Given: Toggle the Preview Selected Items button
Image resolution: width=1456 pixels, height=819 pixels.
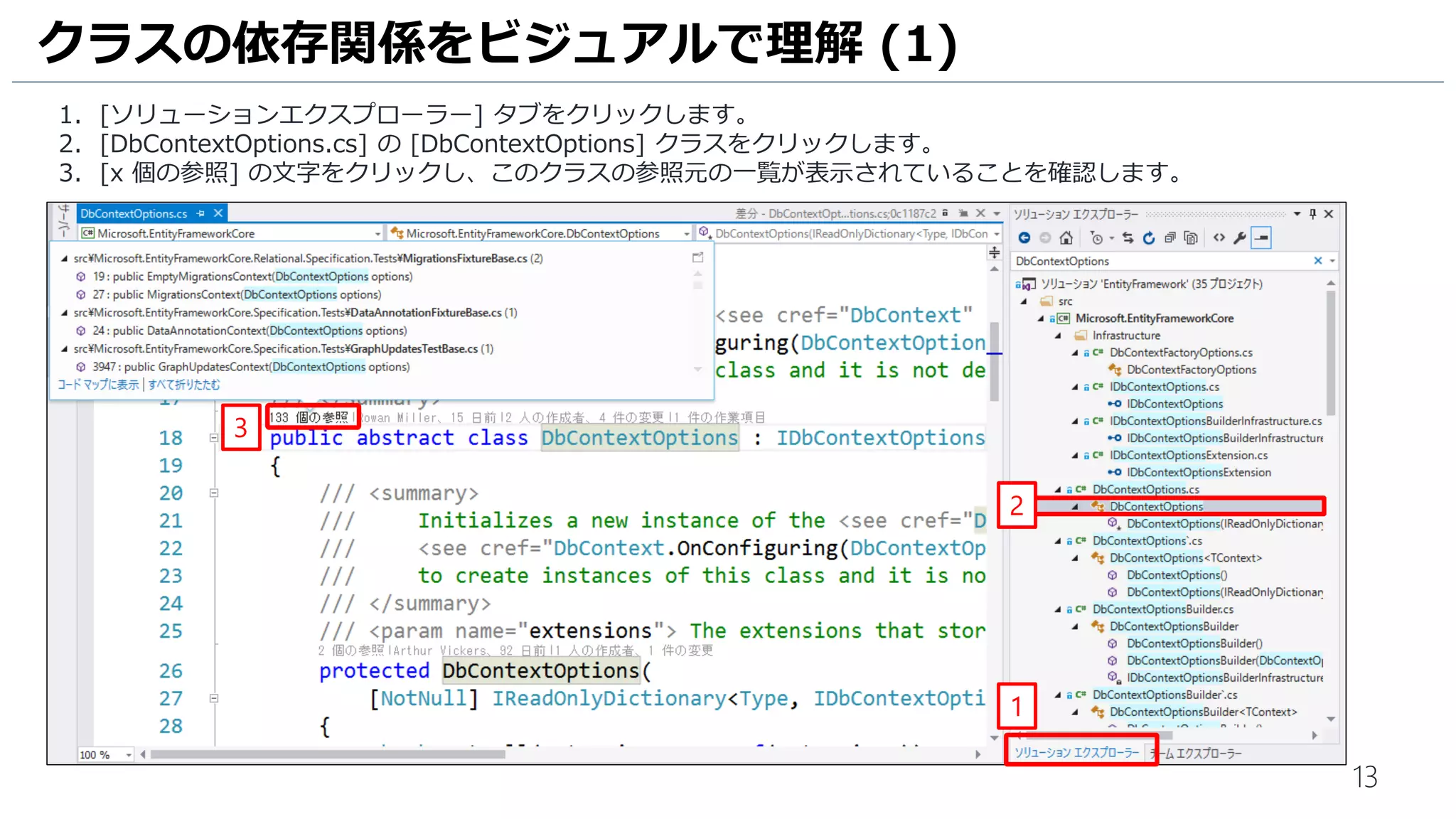Looking at the screenshot, I should [1261, 238].
